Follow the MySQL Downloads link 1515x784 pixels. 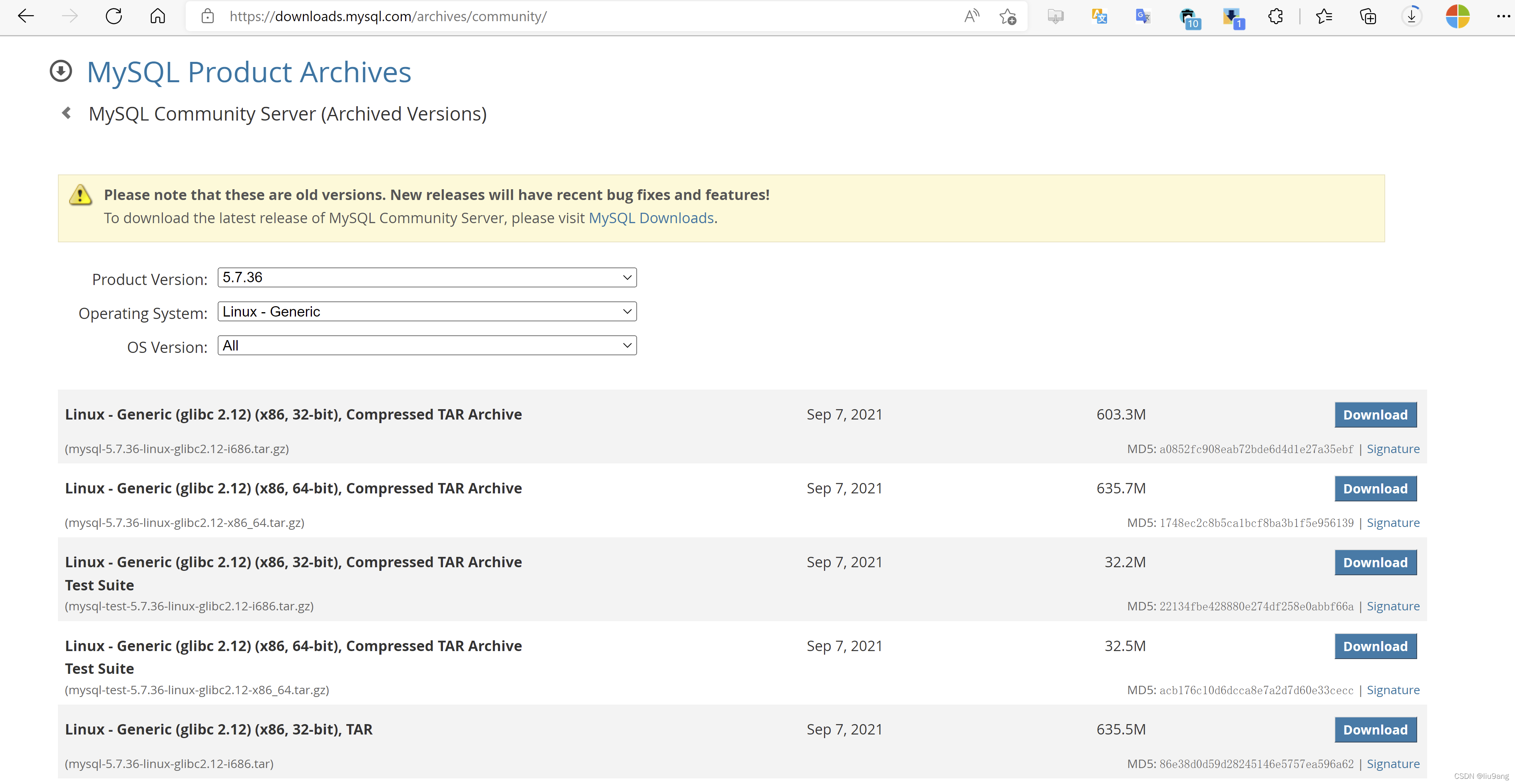tap(651, 218)
